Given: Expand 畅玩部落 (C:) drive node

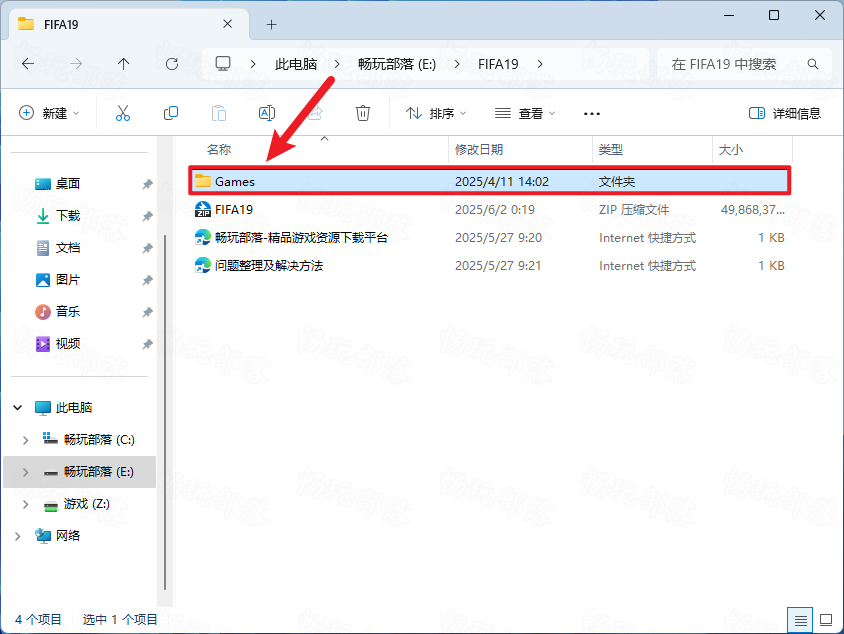Looking at the screenshot, I should tap(25, 440).
